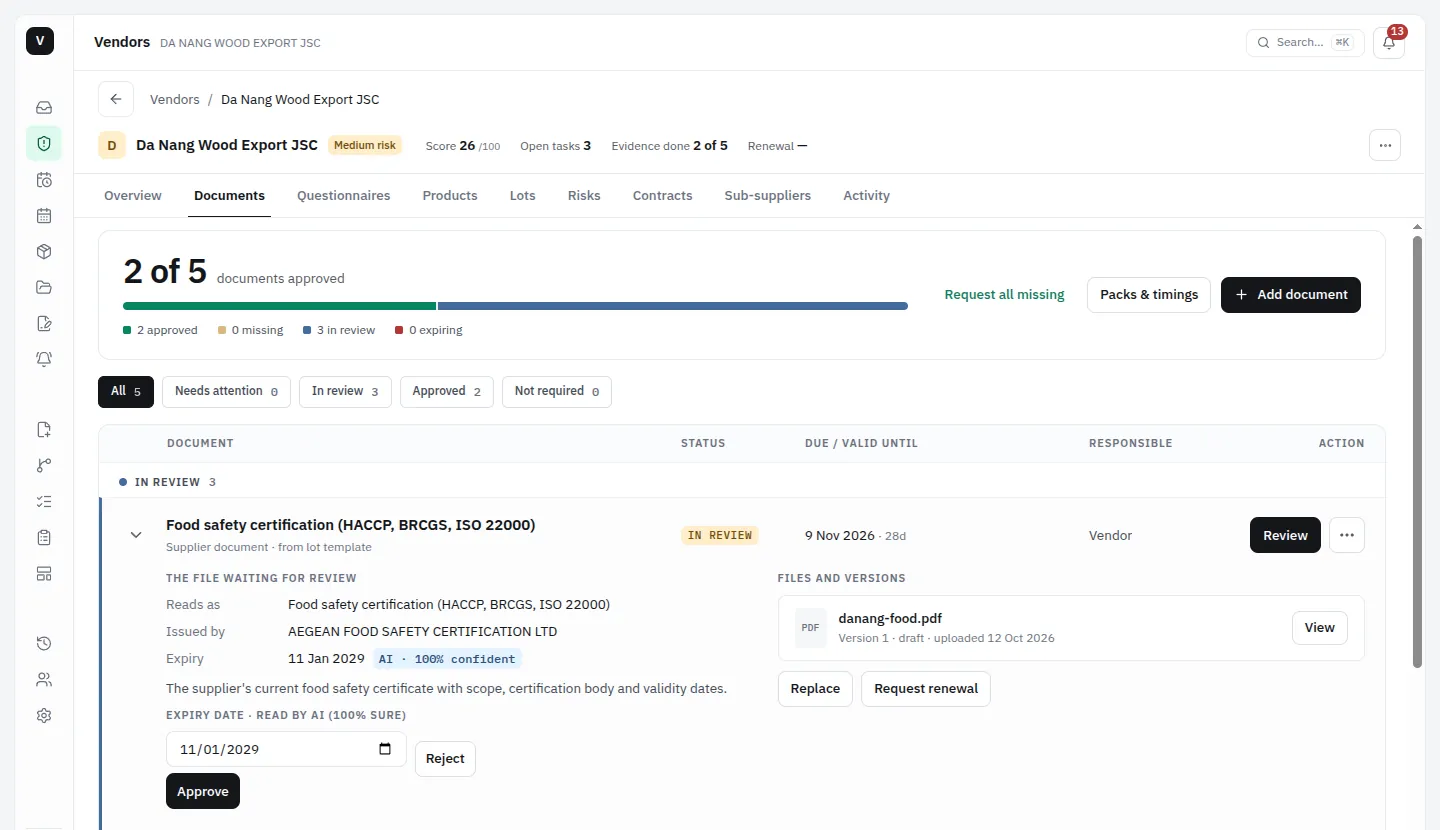Open the box (products) sidebar icon
The width and height of the screenshot is (1440, 830).
coord(44,252)
